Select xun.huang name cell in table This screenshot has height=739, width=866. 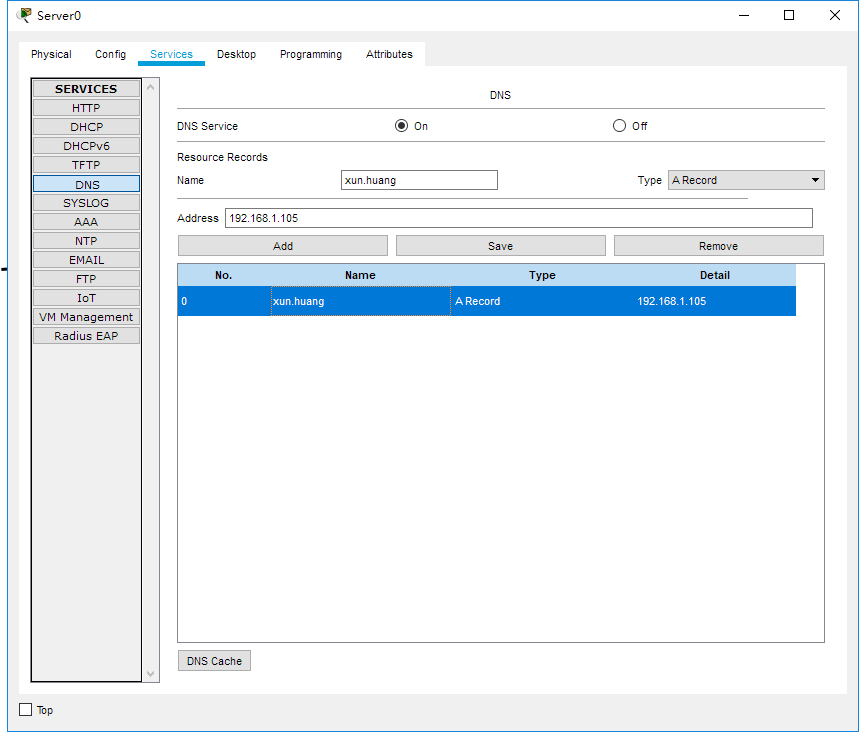(361, 301)
